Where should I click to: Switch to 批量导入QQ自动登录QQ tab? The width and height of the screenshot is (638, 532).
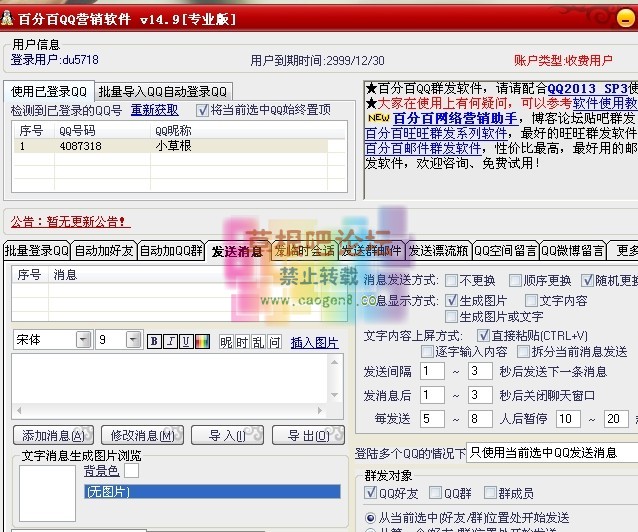163,92
